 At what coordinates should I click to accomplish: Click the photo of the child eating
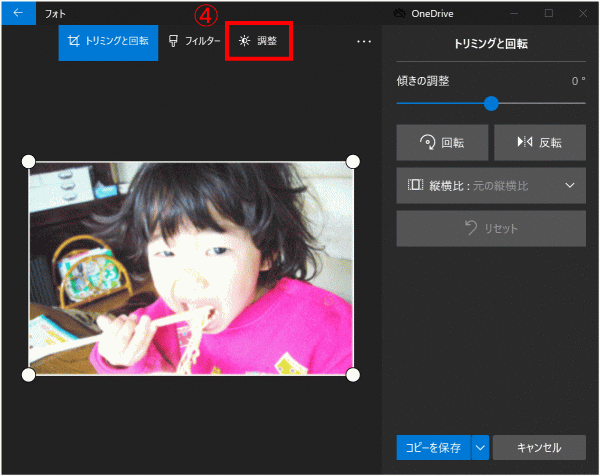191,268
